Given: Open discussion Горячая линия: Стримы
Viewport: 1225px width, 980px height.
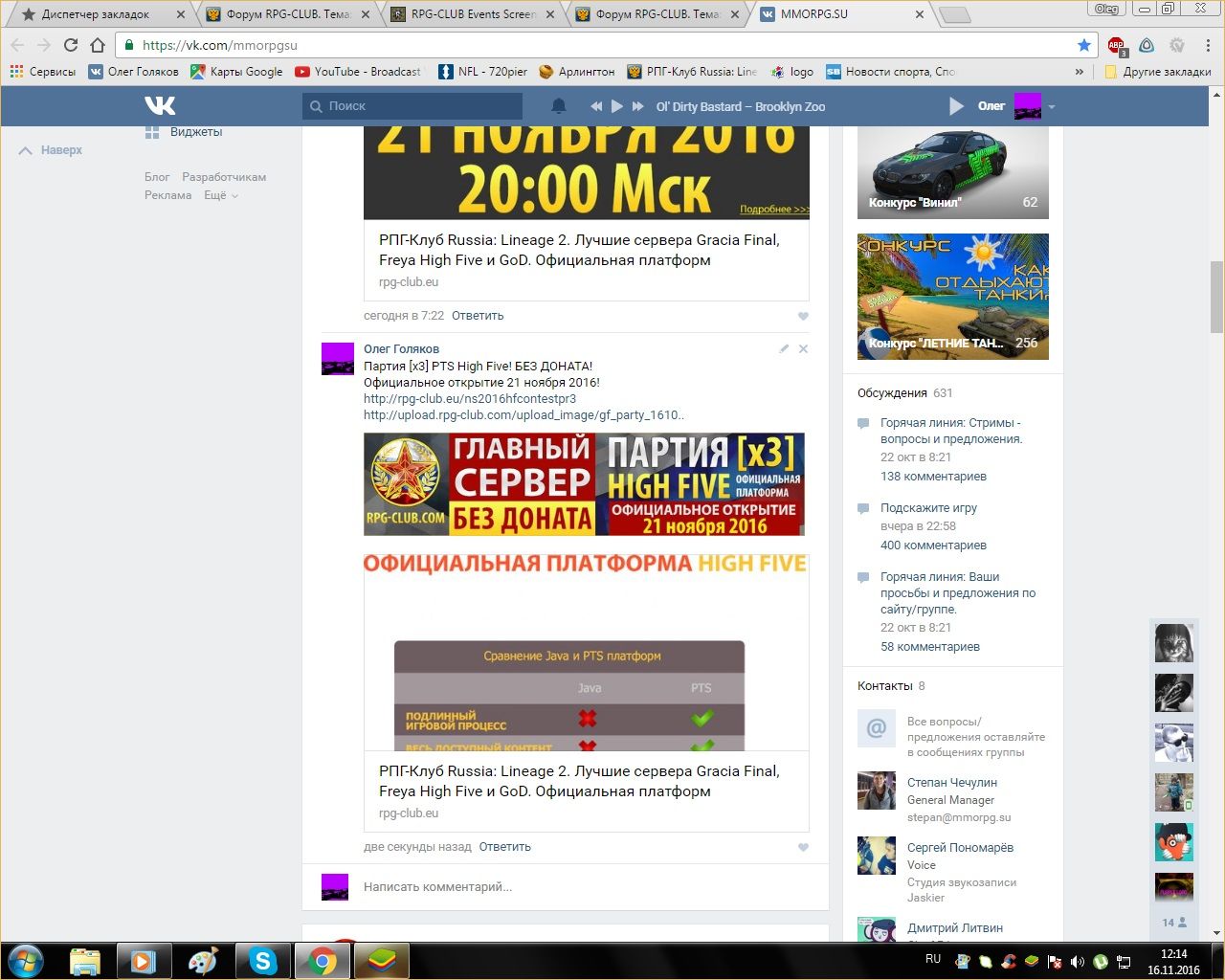Looking at the screenshot, I should coord(951,431).
